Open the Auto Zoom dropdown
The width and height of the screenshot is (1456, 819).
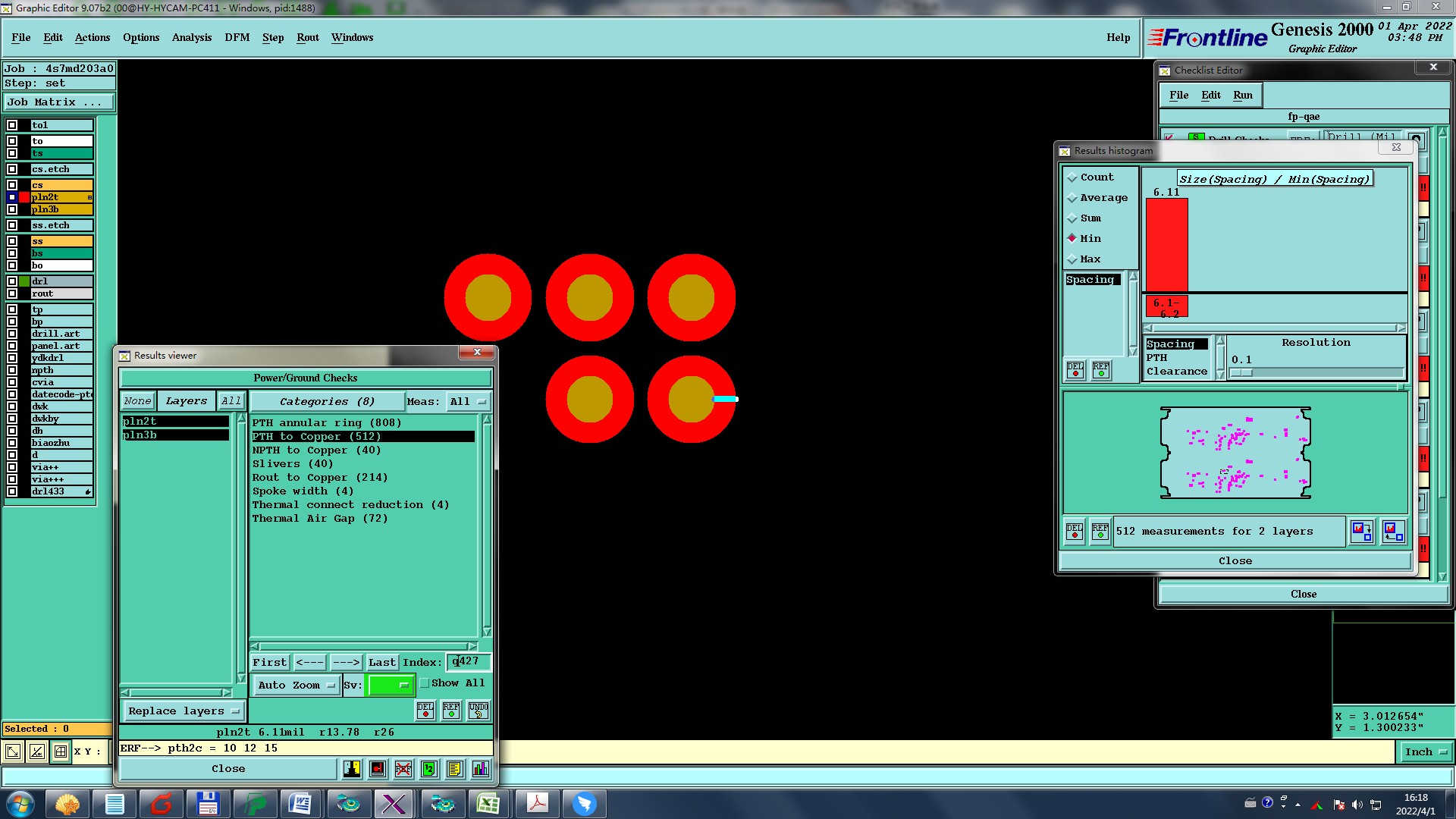tap(297, 686)
